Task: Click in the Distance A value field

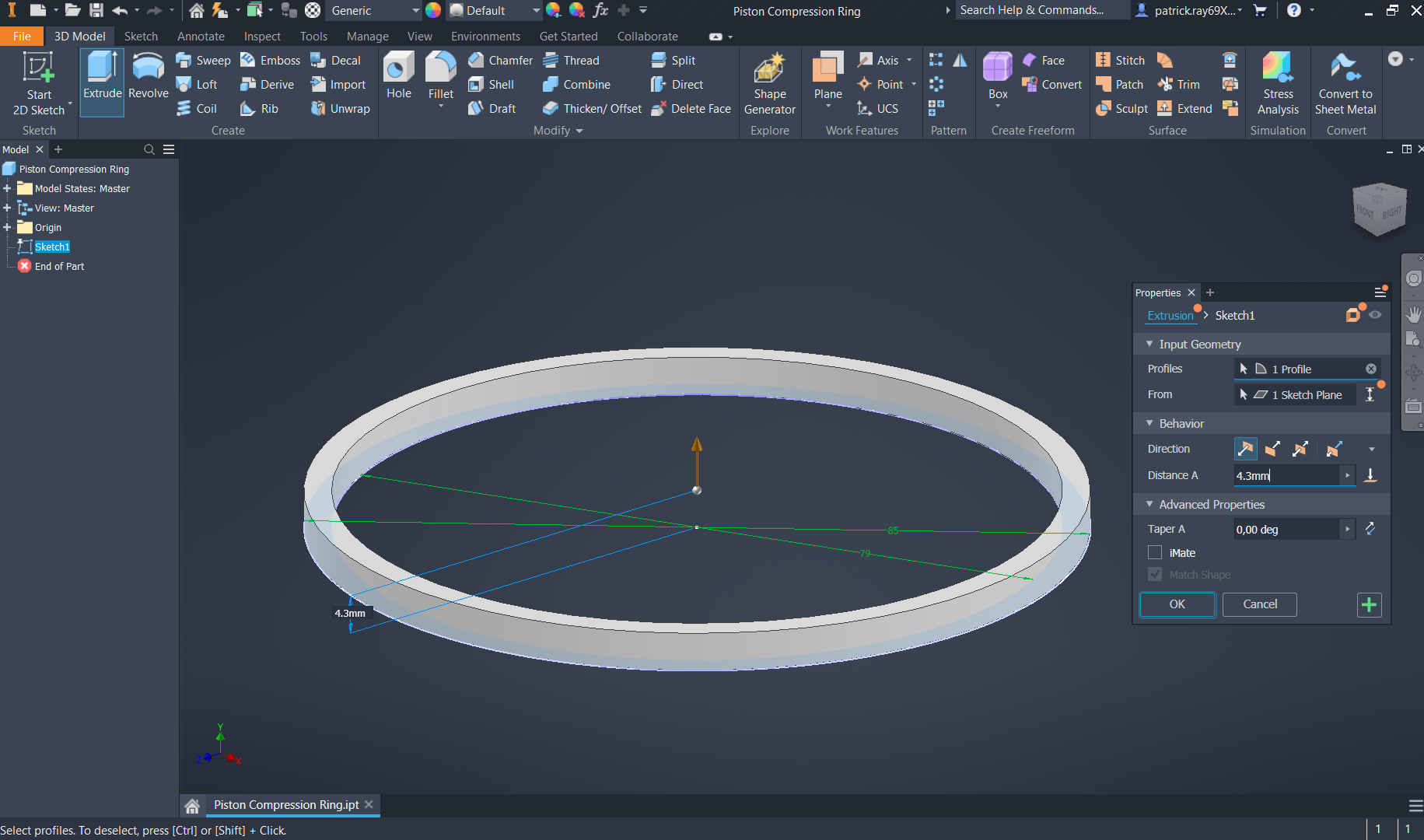Action: (x=1287, y=475)
